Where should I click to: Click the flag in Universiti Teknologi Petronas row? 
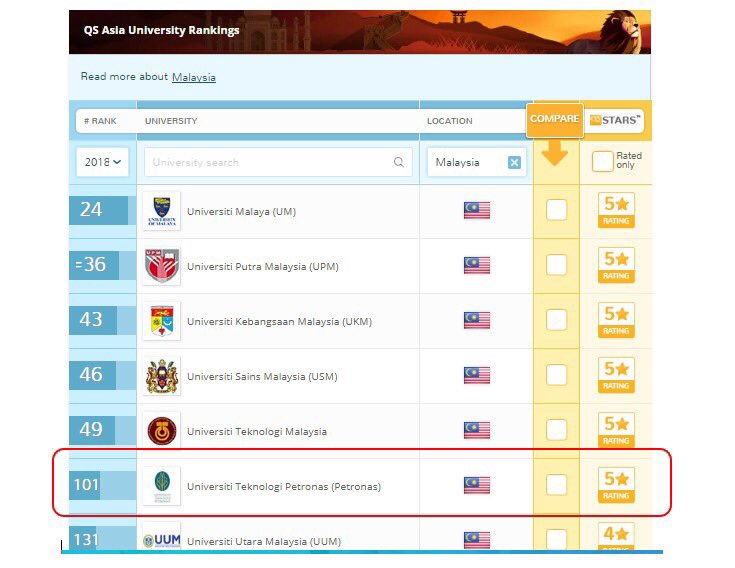pos(477,485)
